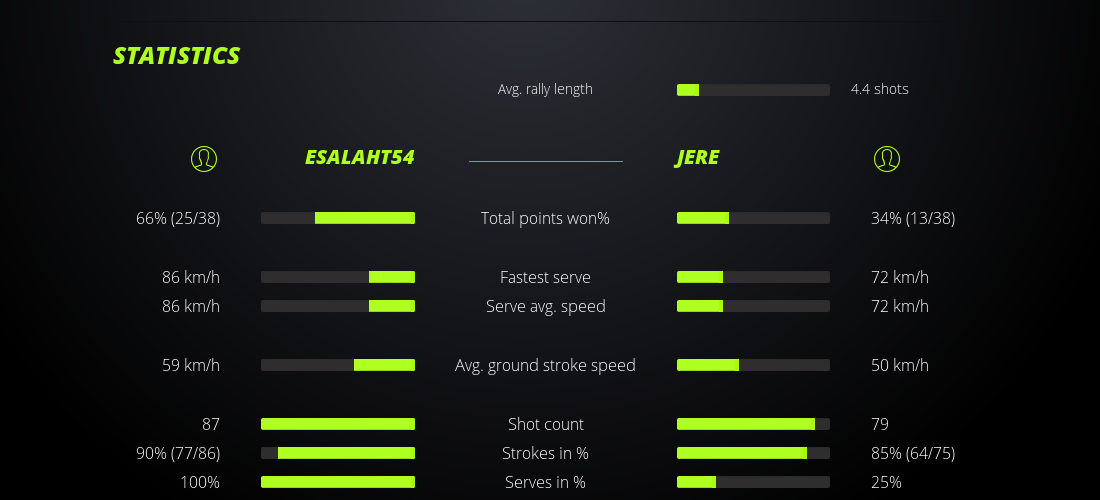Click JERE's Serves in % bar
Image resolution: width=1100 pixels, height=500 pixels.
click(x=753, y=482)
